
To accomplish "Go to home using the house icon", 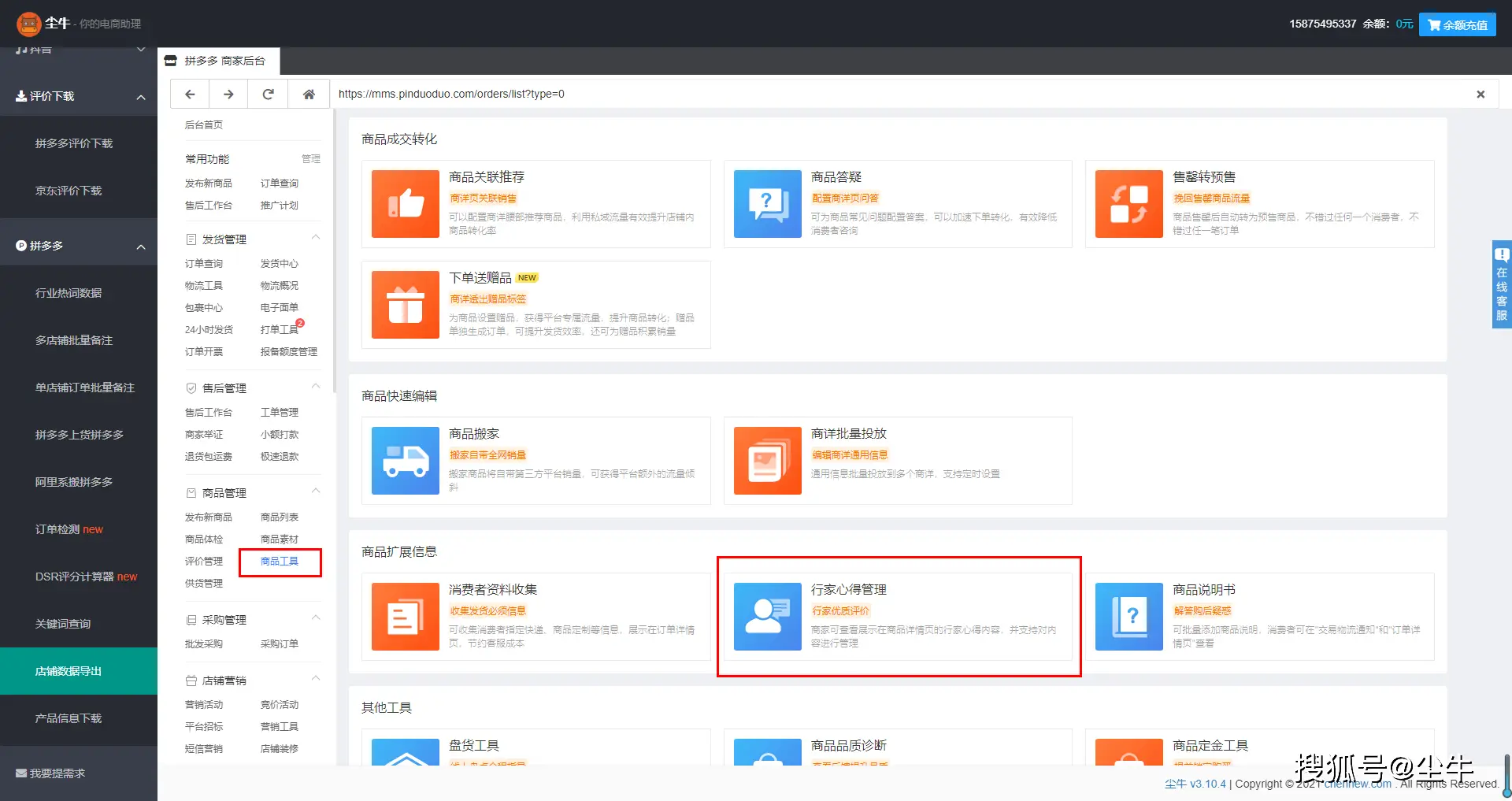I will coord(309,95).
